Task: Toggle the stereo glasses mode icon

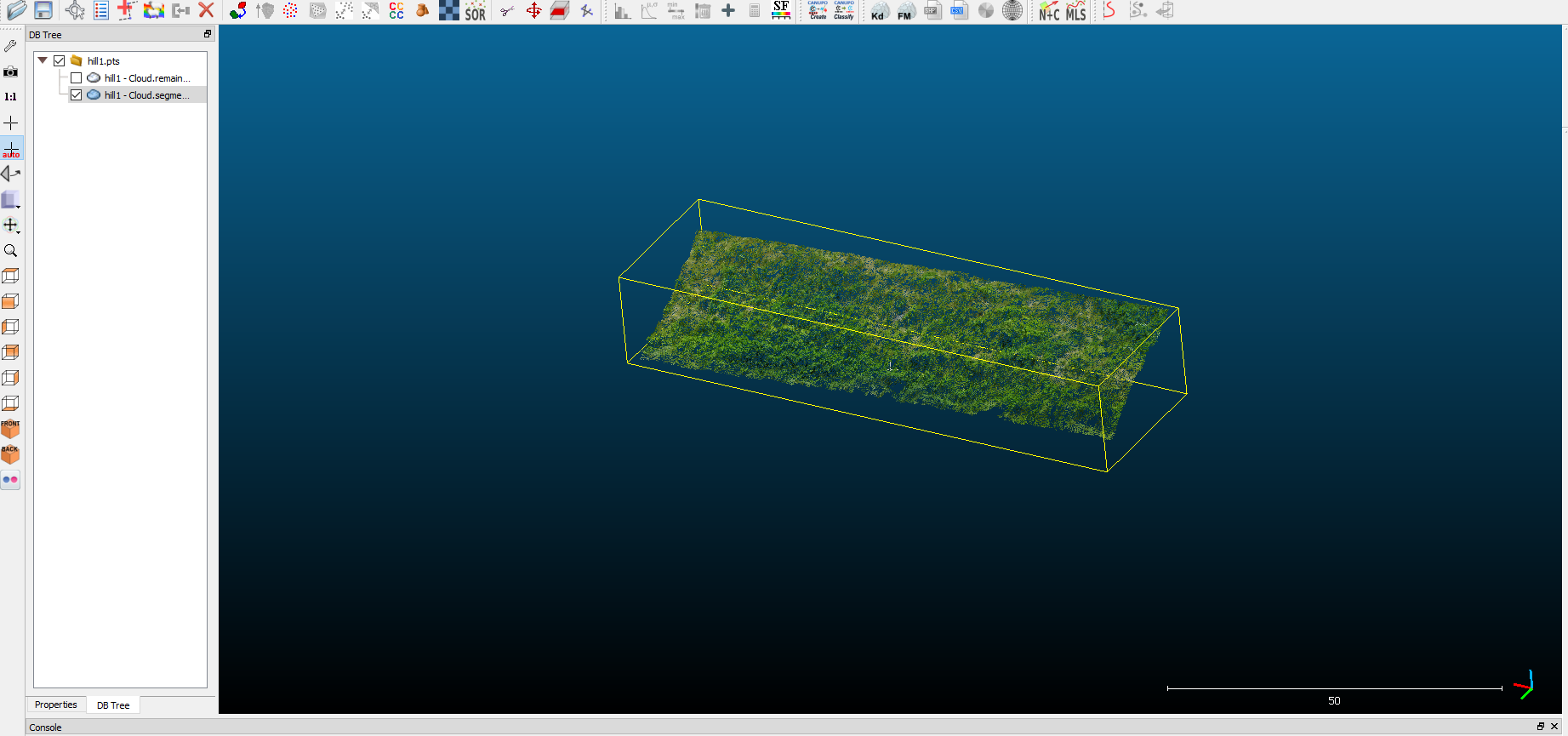Action: tap(10, 480)
